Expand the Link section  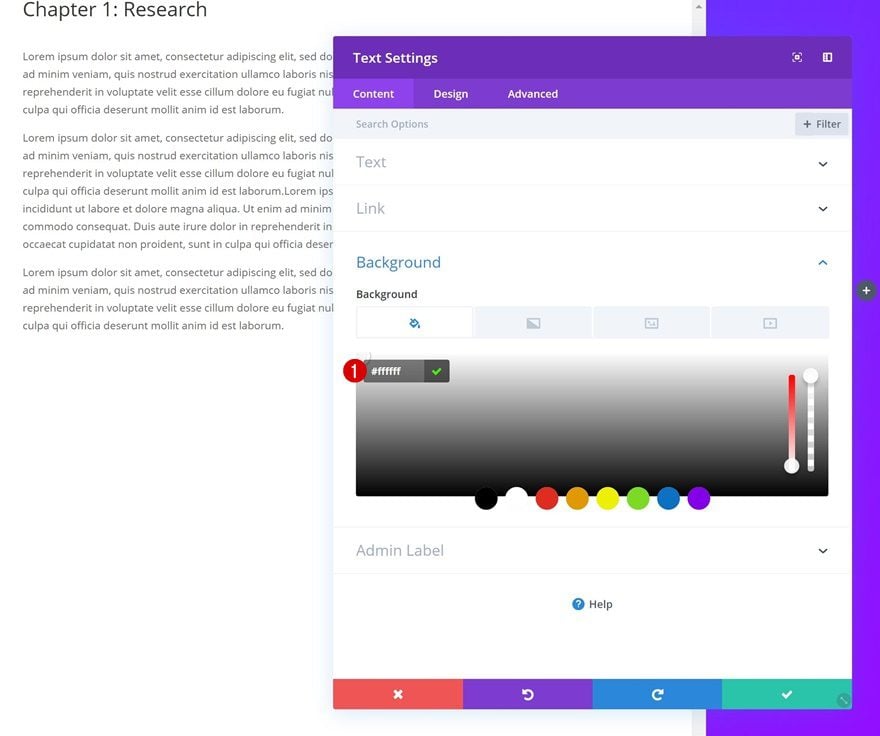[592, 208]
